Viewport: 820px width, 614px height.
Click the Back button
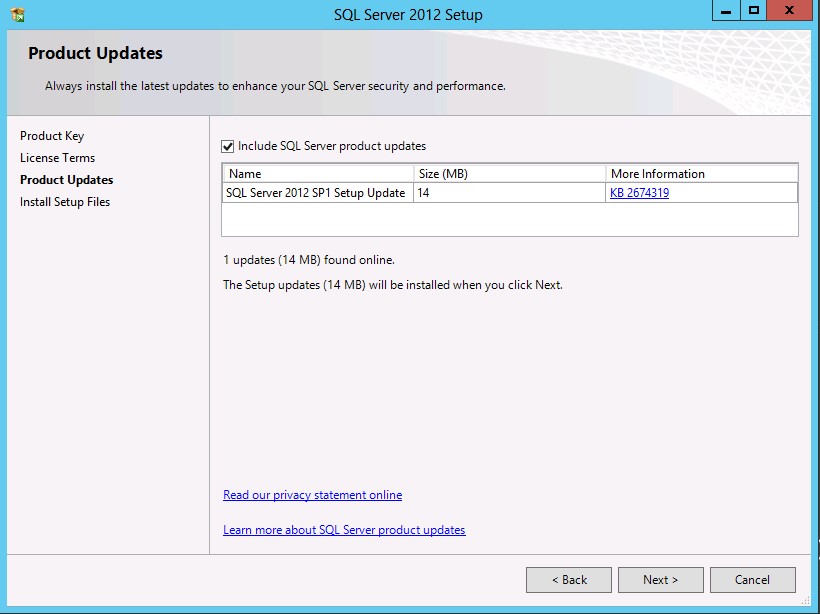568,579
